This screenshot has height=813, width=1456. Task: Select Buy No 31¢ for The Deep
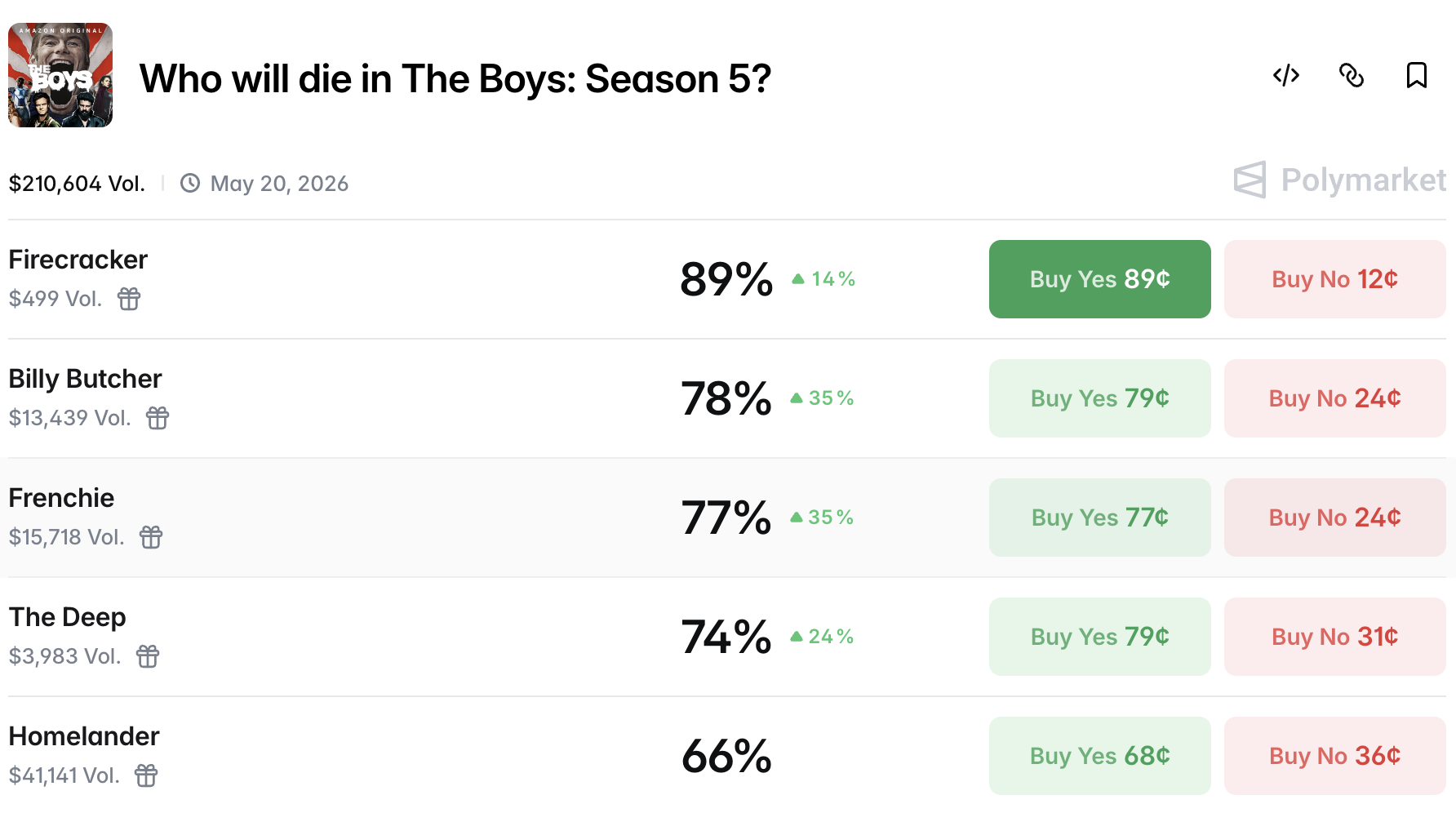1334,637
